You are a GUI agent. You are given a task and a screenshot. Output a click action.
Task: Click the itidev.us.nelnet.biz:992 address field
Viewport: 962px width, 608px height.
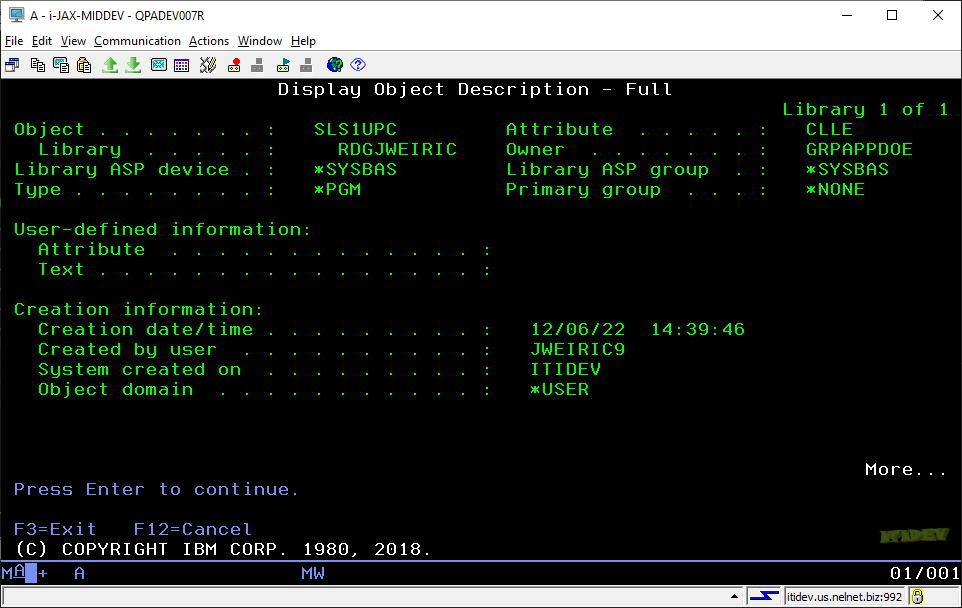tap(845, 598)
